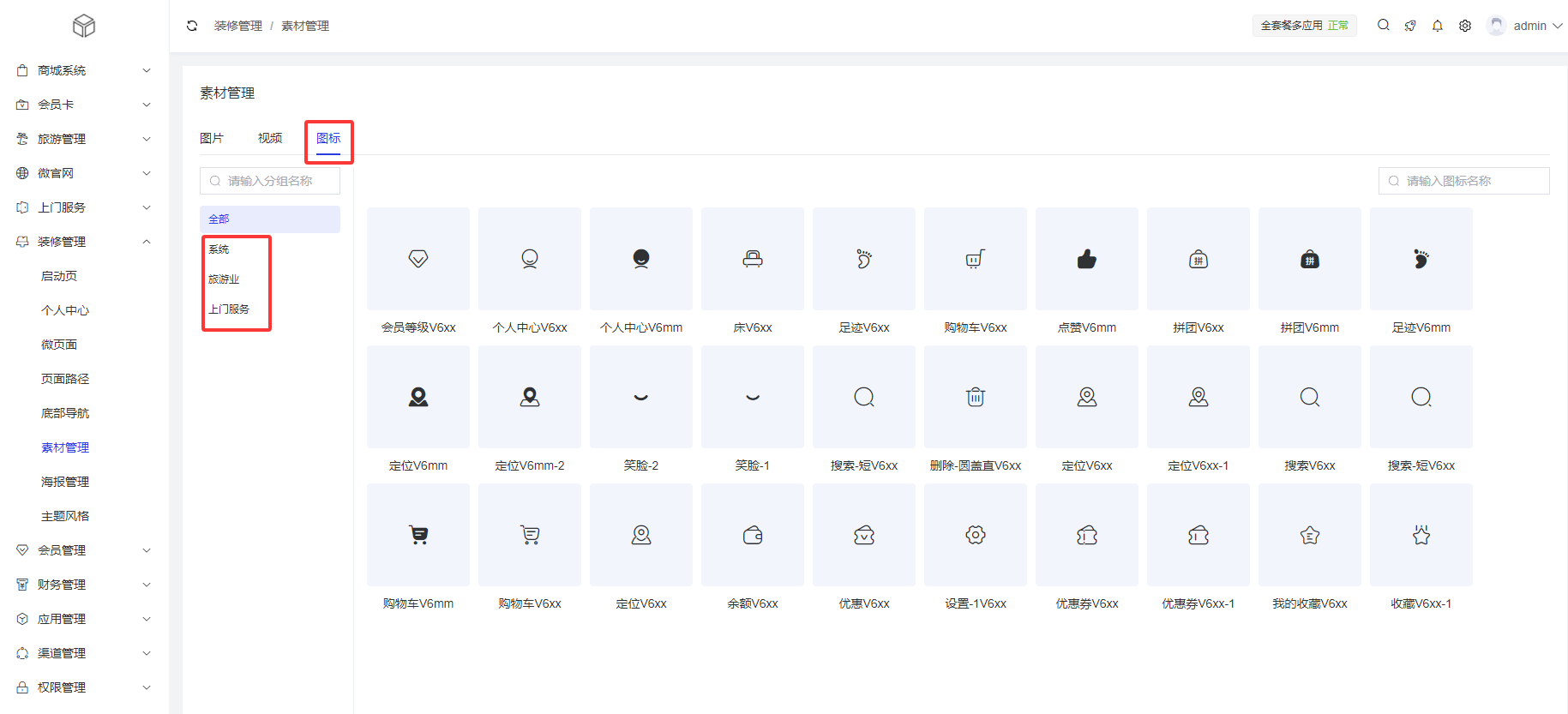Screen dimensions: 1568x714
Task: Open 微页面 in the sidebar submenu
Action: pyautogui.click(x=59, y=345)
